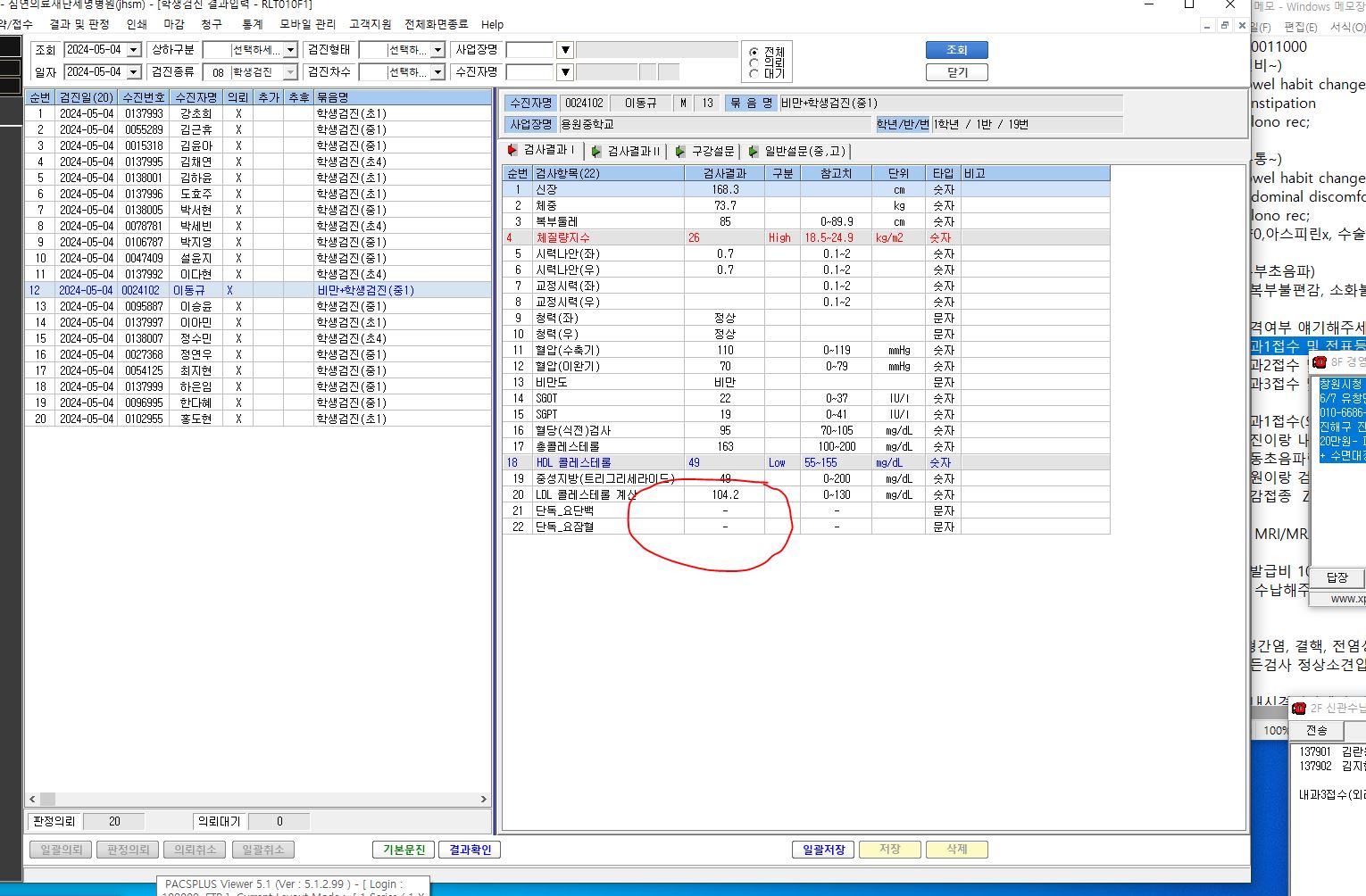
Task: Click the inner window restore icon
Action: [x=1224, y=26]
